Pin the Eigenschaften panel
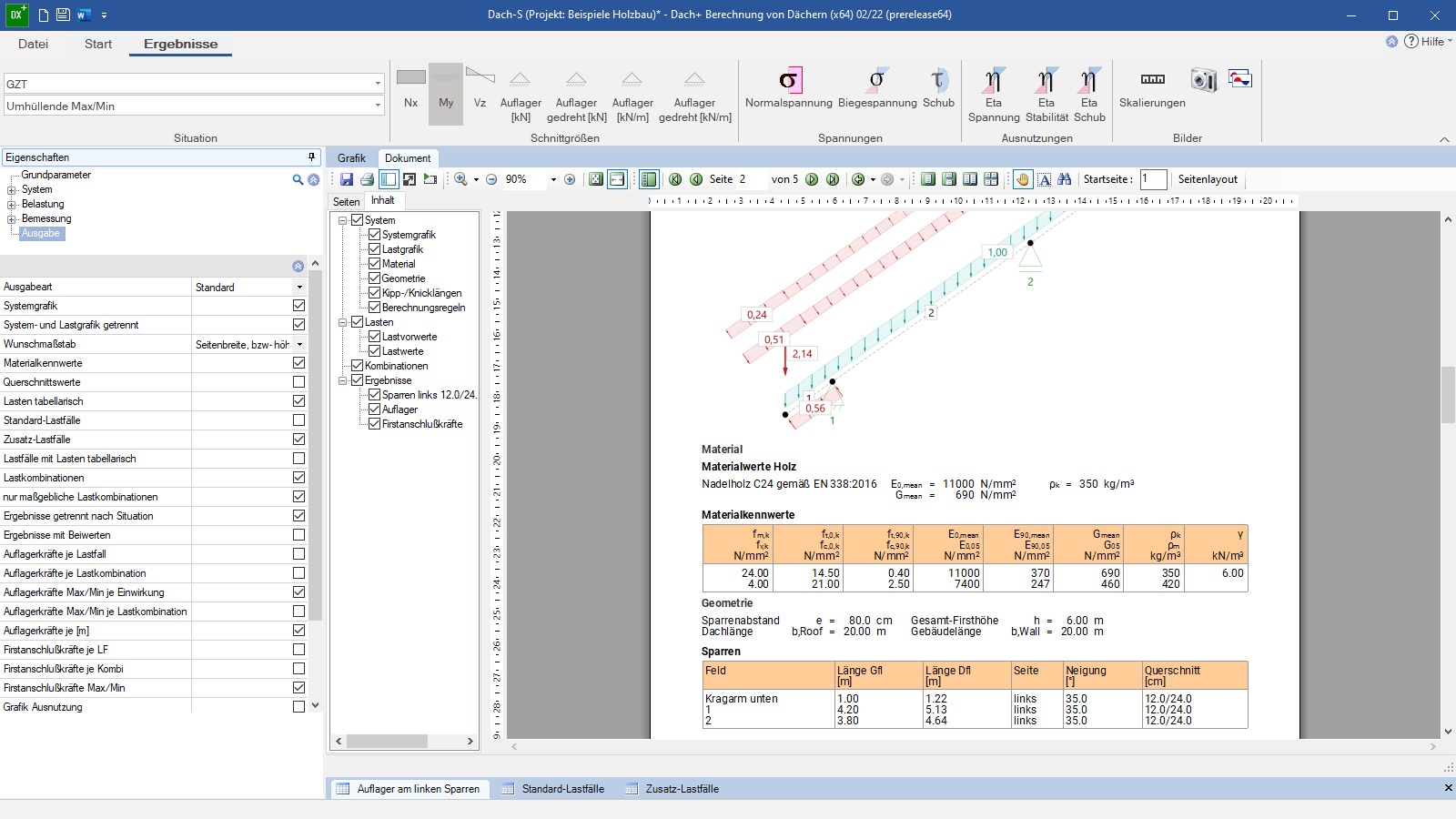This screenshot has width=1456, height=819. [x=311, y=157]
